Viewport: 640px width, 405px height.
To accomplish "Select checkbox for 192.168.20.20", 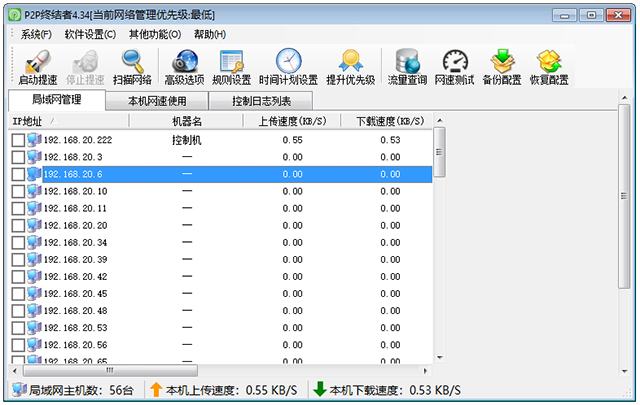I will [18, 226].
